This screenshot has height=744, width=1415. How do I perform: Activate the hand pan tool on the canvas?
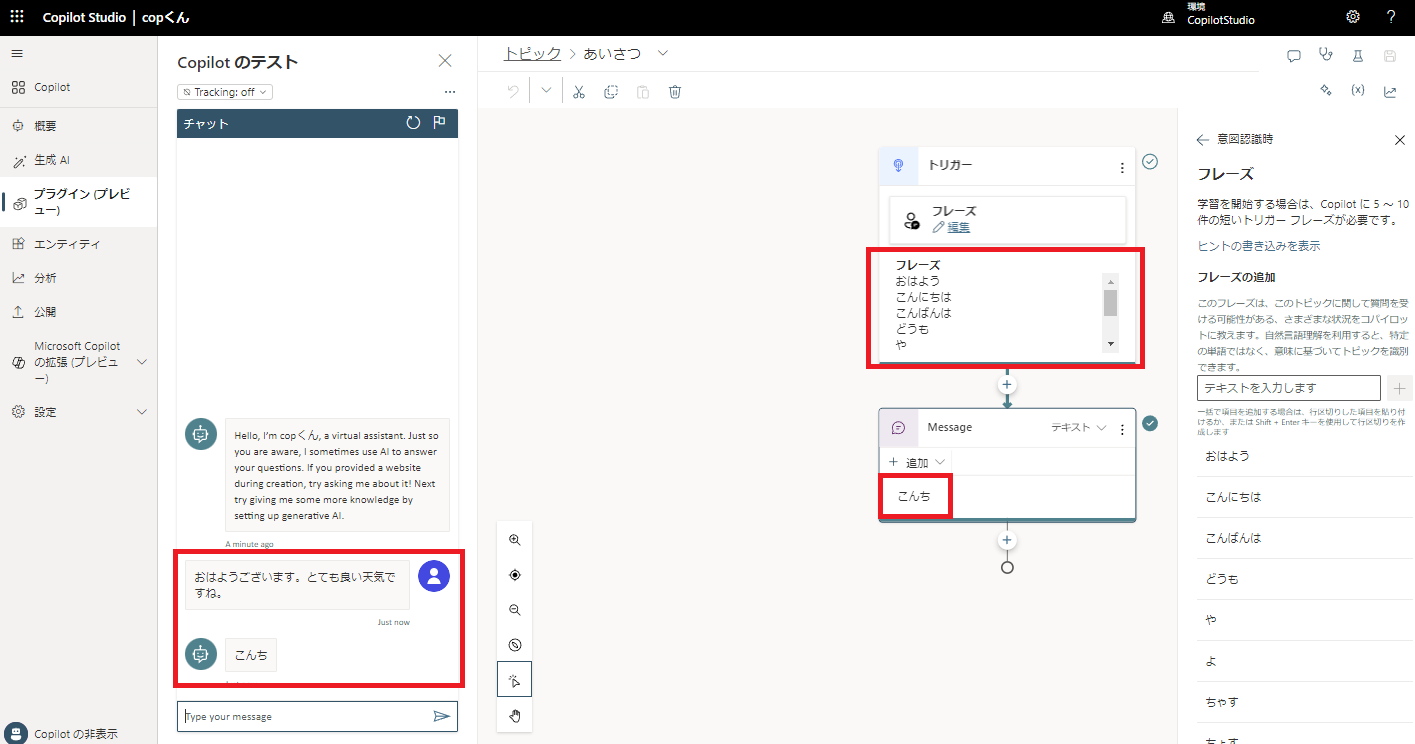point(514,715)
